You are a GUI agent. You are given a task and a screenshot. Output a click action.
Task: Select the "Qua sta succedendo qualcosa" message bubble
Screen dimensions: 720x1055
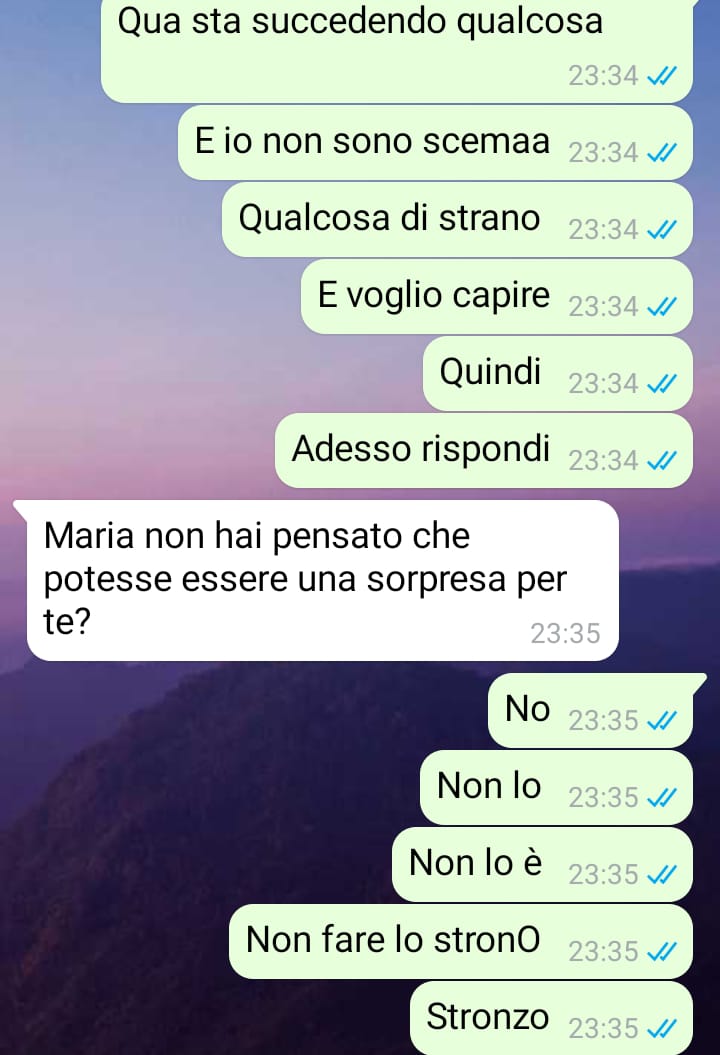click(x=397, y=48)
